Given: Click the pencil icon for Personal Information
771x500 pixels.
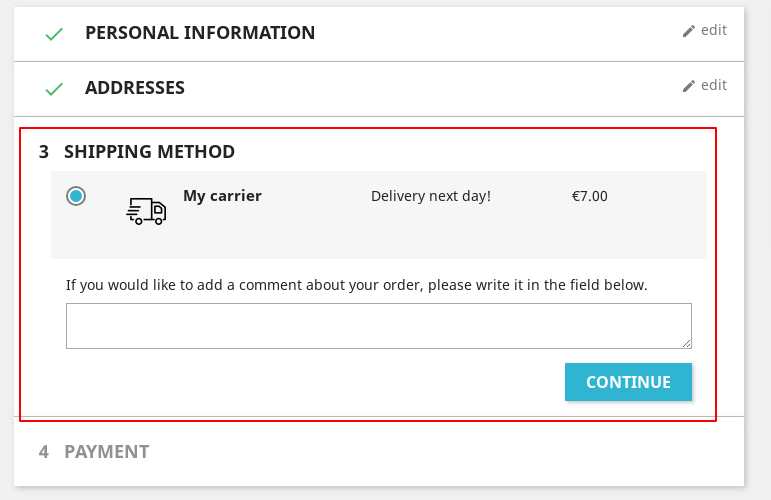Looking at the screenshot, I should (x=688, y=31).
